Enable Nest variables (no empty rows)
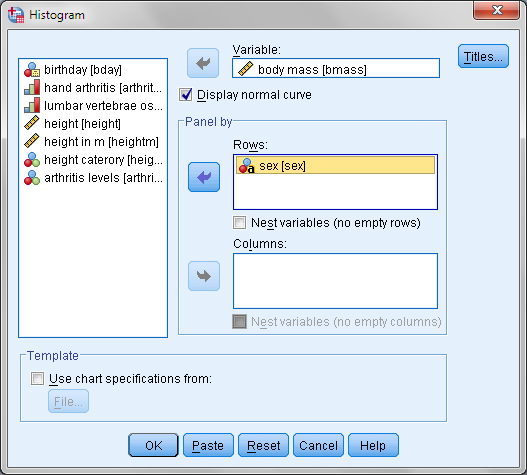The image size is (527, 475). [x=239, y=223]
